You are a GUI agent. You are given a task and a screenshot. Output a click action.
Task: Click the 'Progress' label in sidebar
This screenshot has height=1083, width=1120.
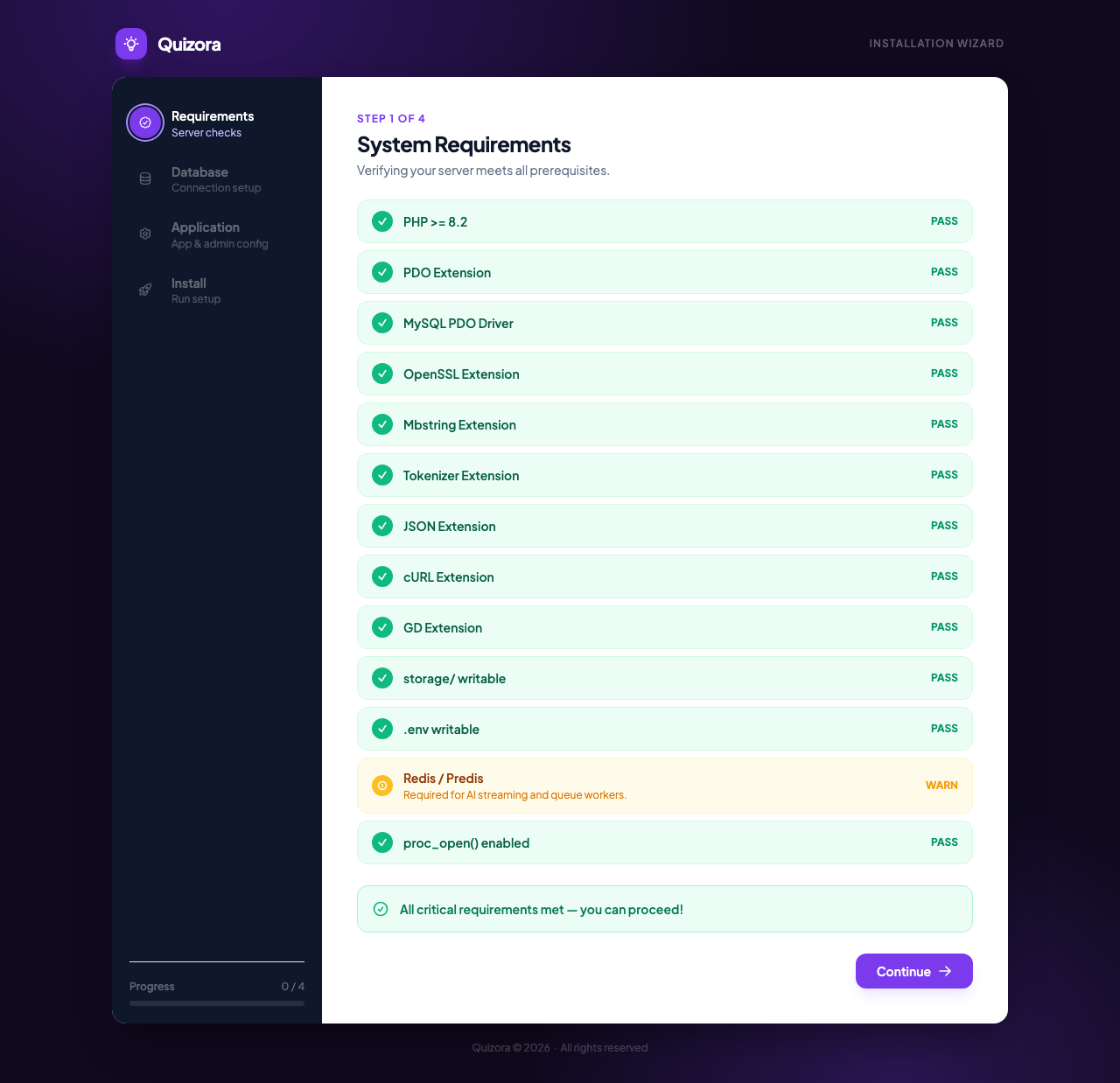[152, 987]
